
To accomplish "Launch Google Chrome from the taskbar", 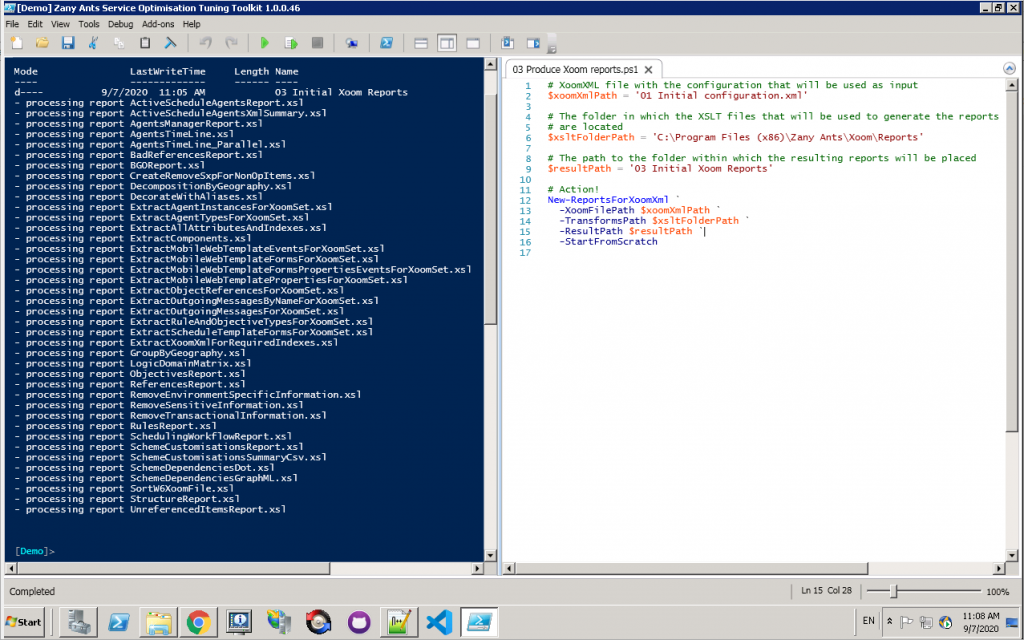I will coord(199,622).
